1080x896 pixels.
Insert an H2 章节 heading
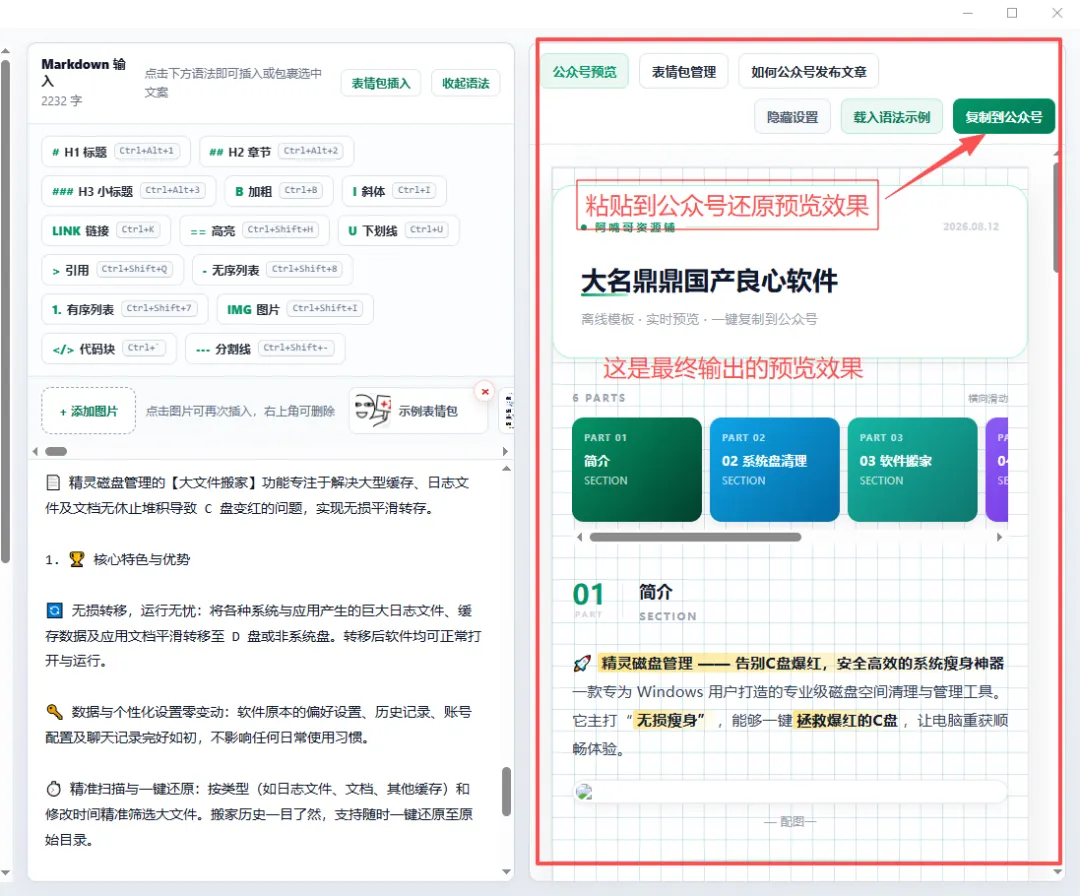point(276,152)
